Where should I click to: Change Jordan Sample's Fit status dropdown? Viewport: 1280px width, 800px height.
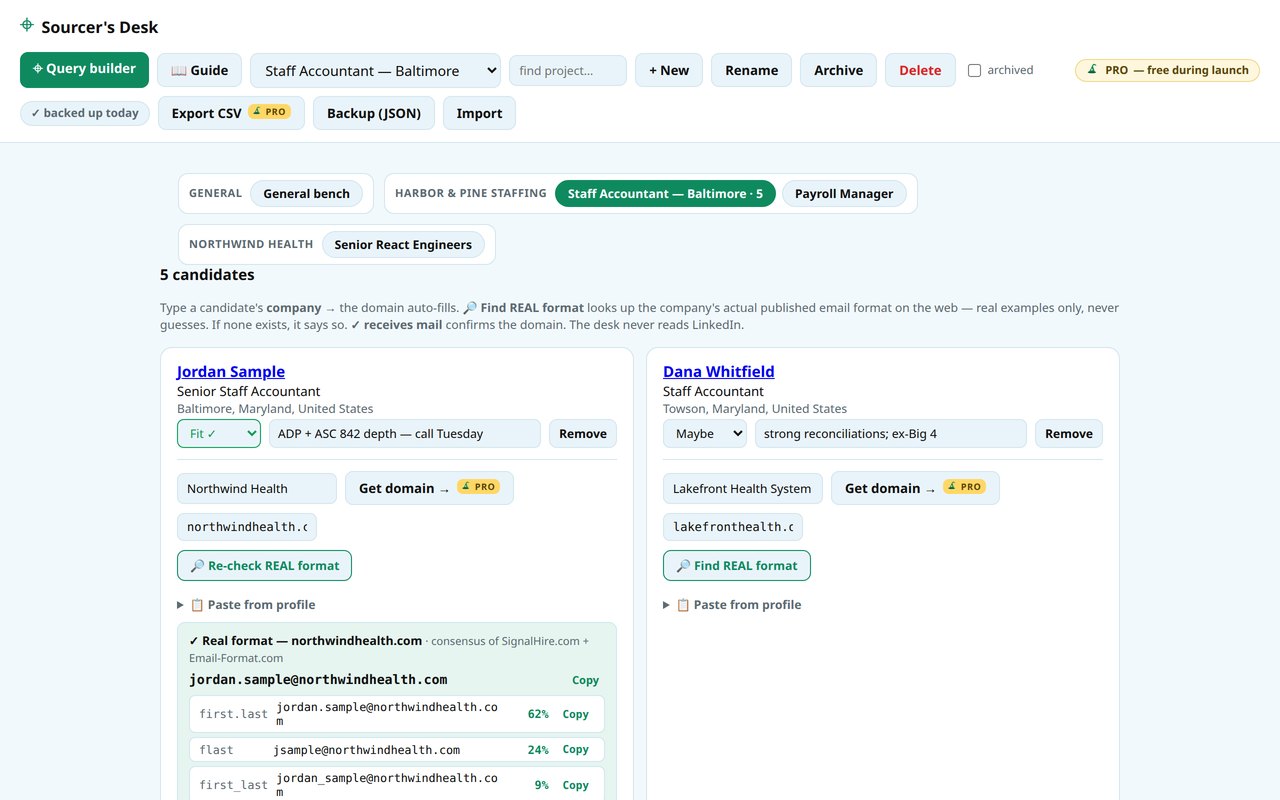(x=219, y=433)
